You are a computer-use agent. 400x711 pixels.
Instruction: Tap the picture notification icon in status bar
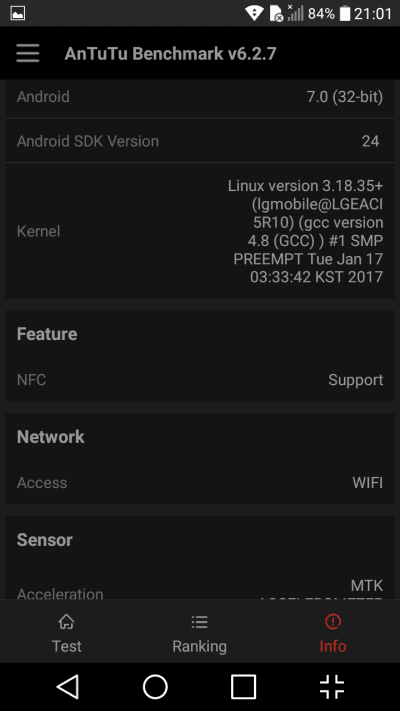(x=18, y=13)
